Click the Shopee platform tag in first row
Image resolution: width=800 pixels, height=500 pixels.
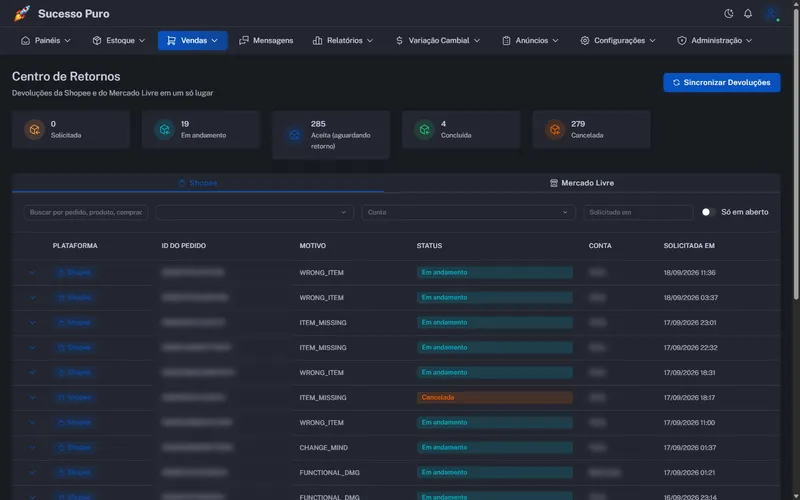pos(74,272)
